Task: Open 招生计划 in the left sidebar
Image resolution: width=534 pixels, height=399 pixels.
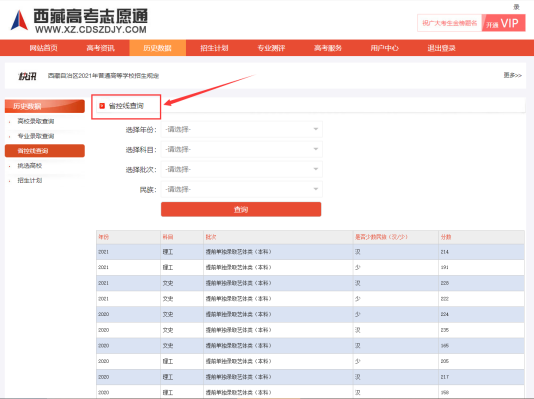Action: click(x=30, y=180)
